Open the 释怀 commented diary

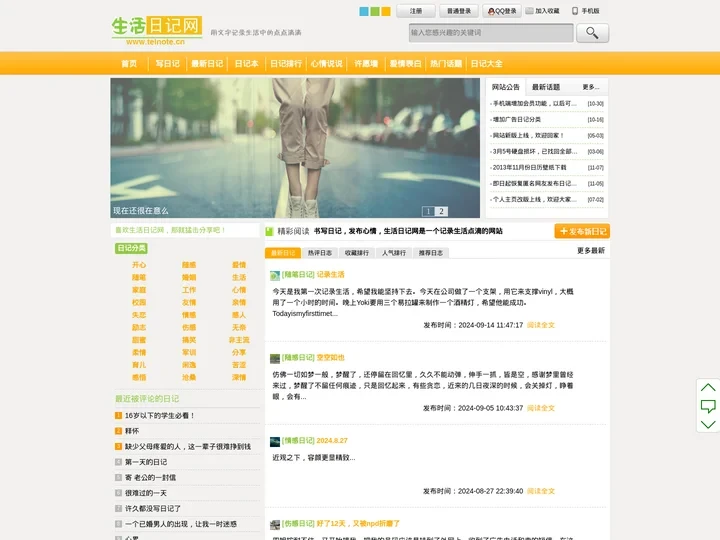(132, 431)
